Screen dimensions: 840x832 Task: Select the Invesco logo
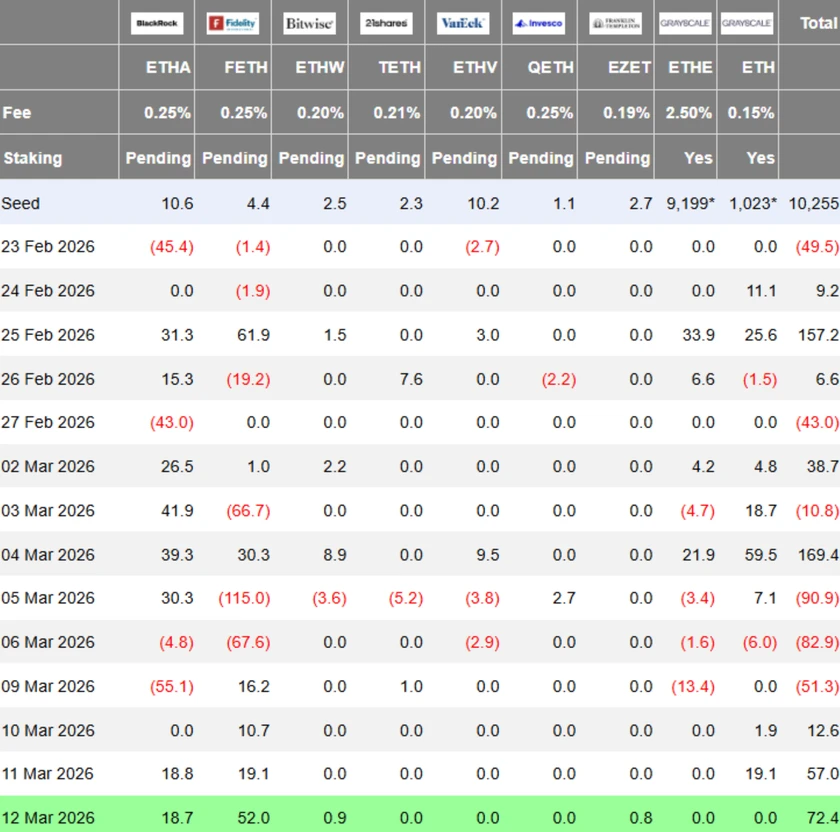539,22
